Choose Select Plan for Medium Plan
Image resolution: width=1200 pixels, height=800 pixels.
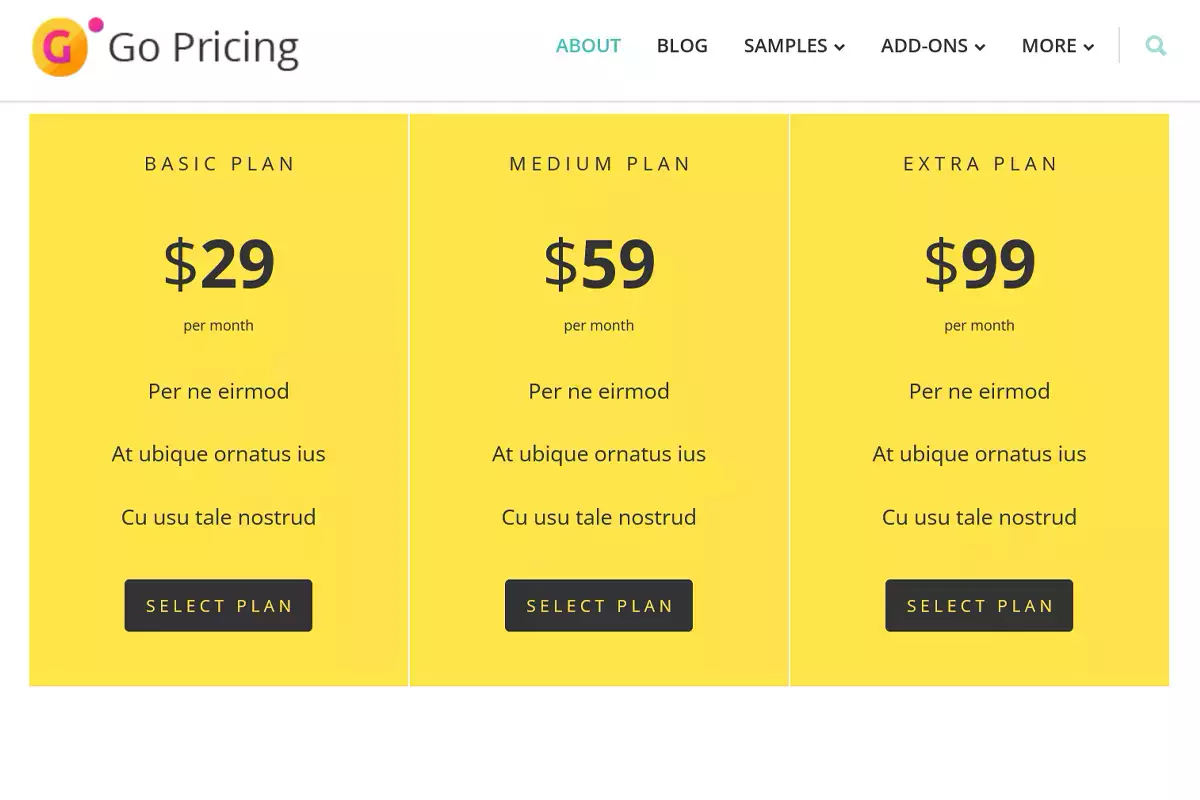[598, 605]
